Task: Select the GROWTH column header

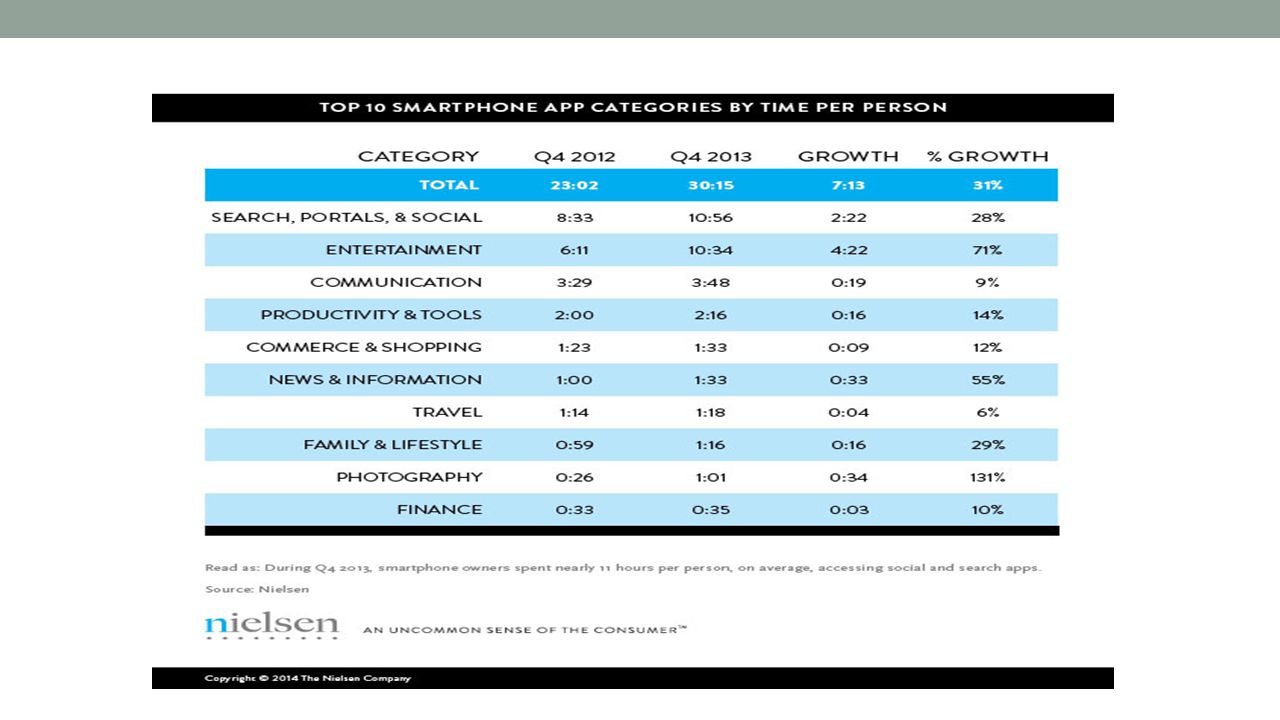Action: 848,156
